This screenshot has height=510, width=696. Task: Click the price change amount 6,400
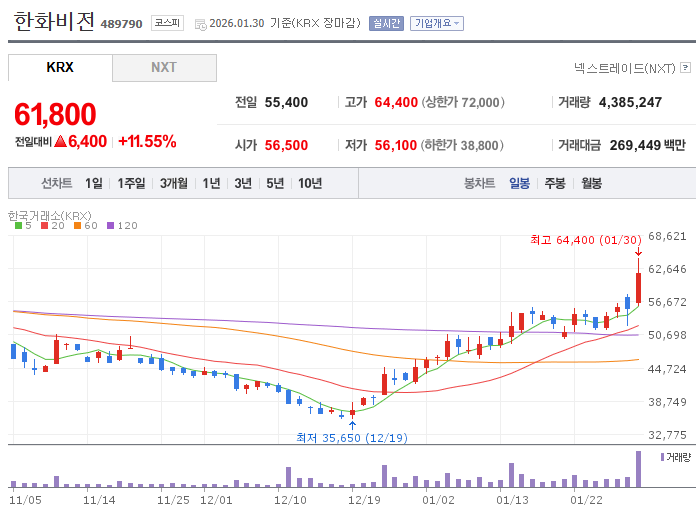coord(87,142)
